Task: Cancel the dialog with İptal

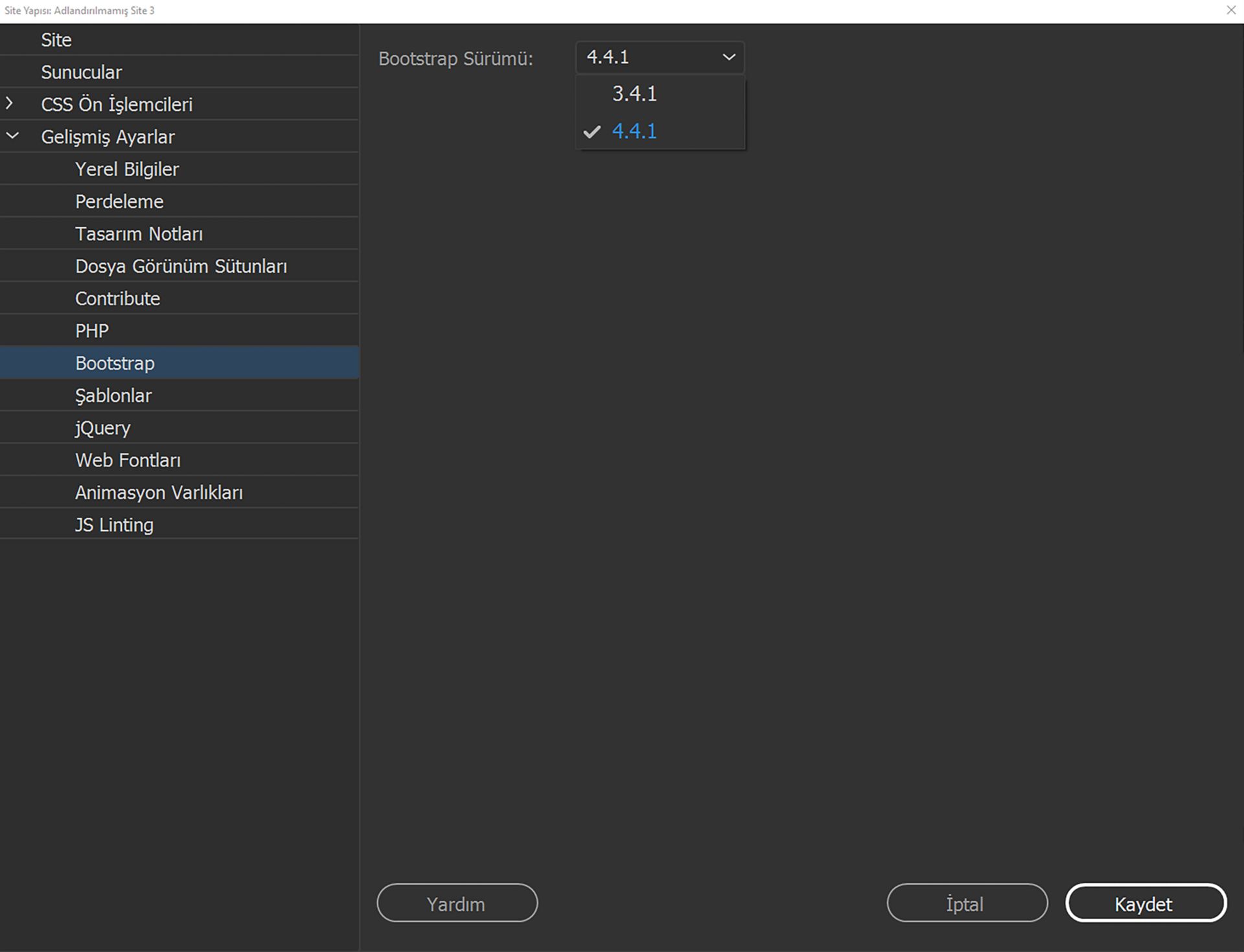Action: (966, 903)
